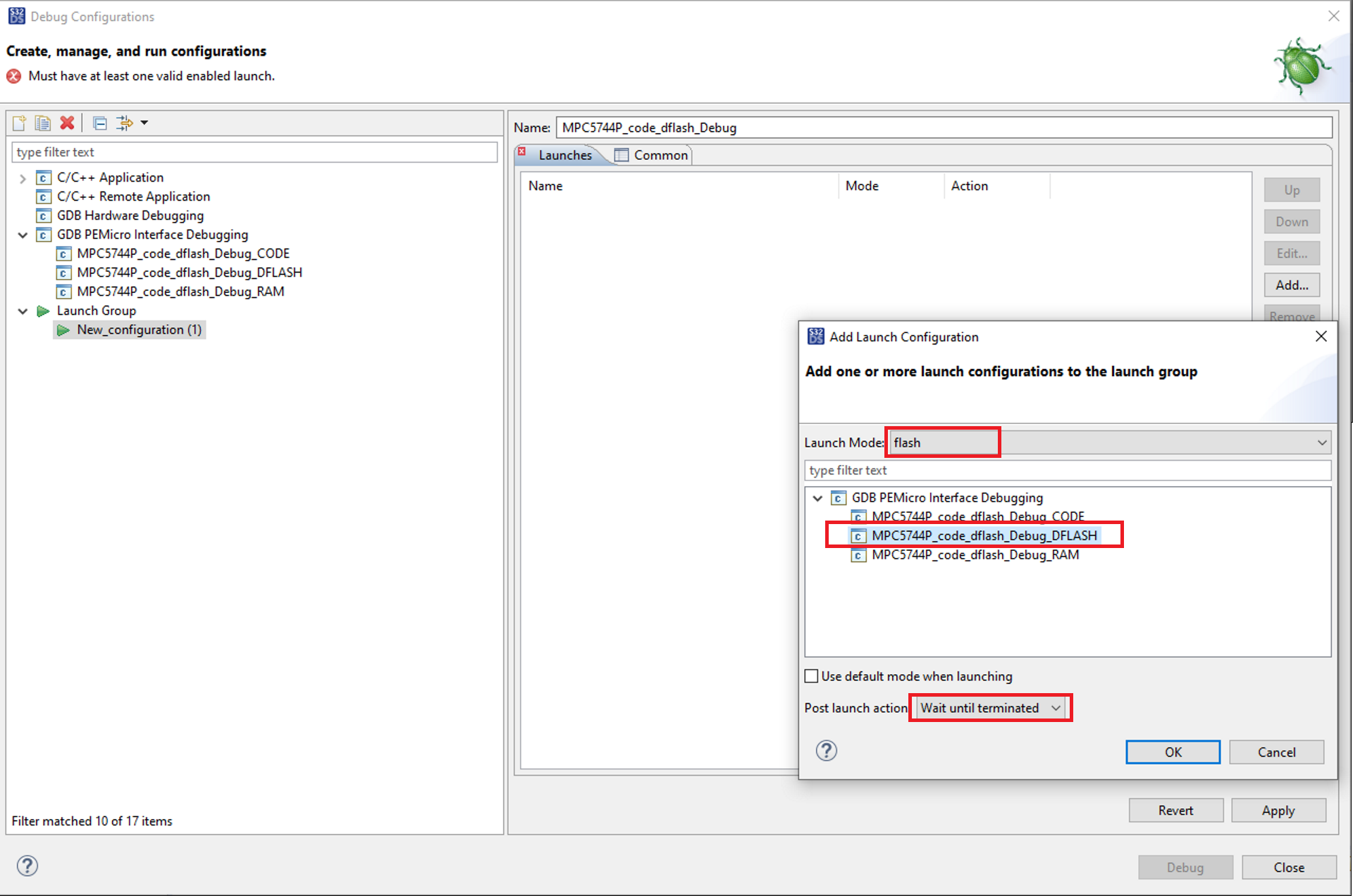1353x896 pixels.
Task: Select the Launches tab
Action: click(x=564, y=155)
